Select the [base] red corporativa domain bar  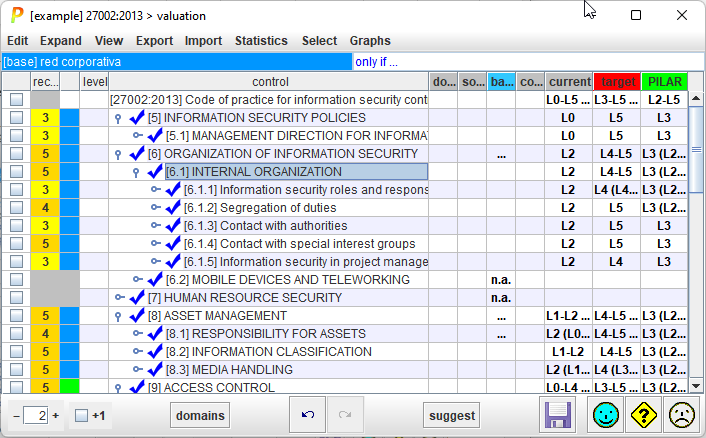pos(177,62)
